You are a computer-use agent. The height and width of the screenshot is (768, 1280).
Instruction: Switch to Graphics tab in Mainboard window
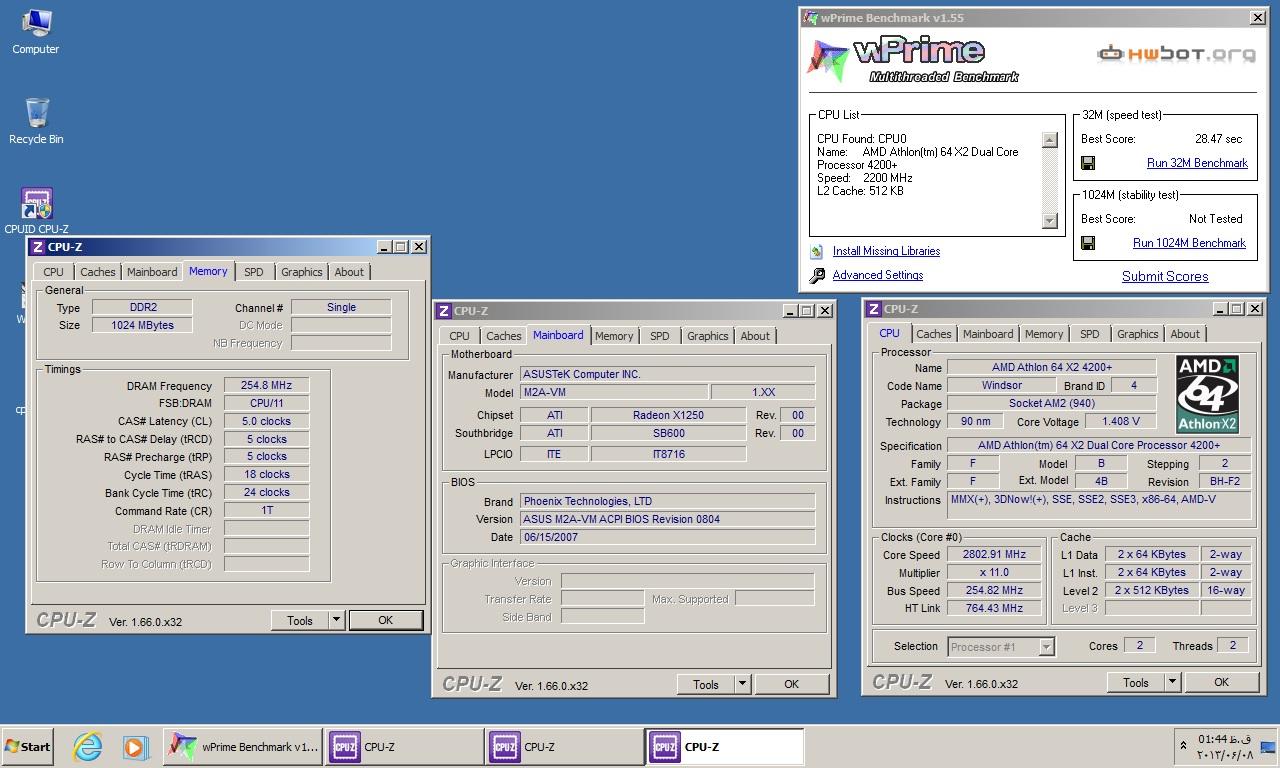(708, 336)
